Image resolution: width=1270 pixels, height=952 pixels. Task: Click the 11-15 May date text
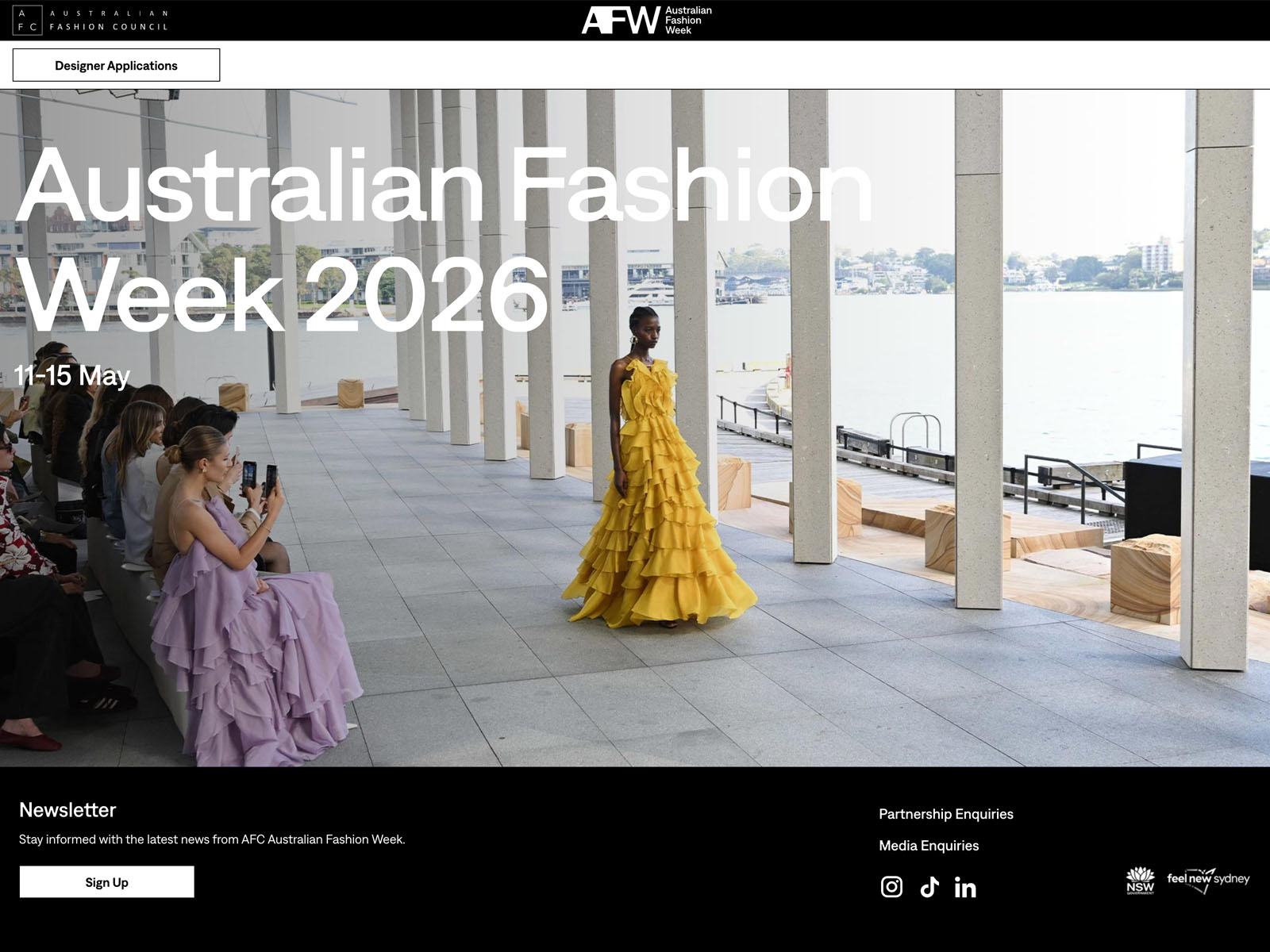click(x=72, y=375)
